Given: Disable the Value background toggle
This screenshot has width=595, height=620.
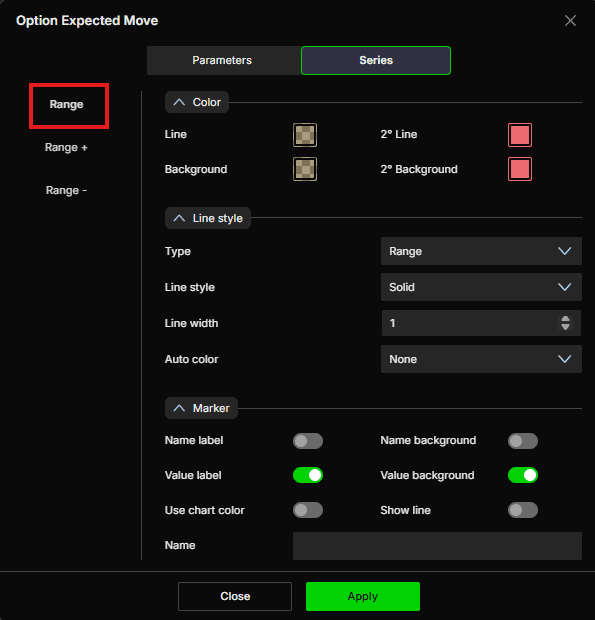Looking at the screenshot, I should tap(523, 475).
